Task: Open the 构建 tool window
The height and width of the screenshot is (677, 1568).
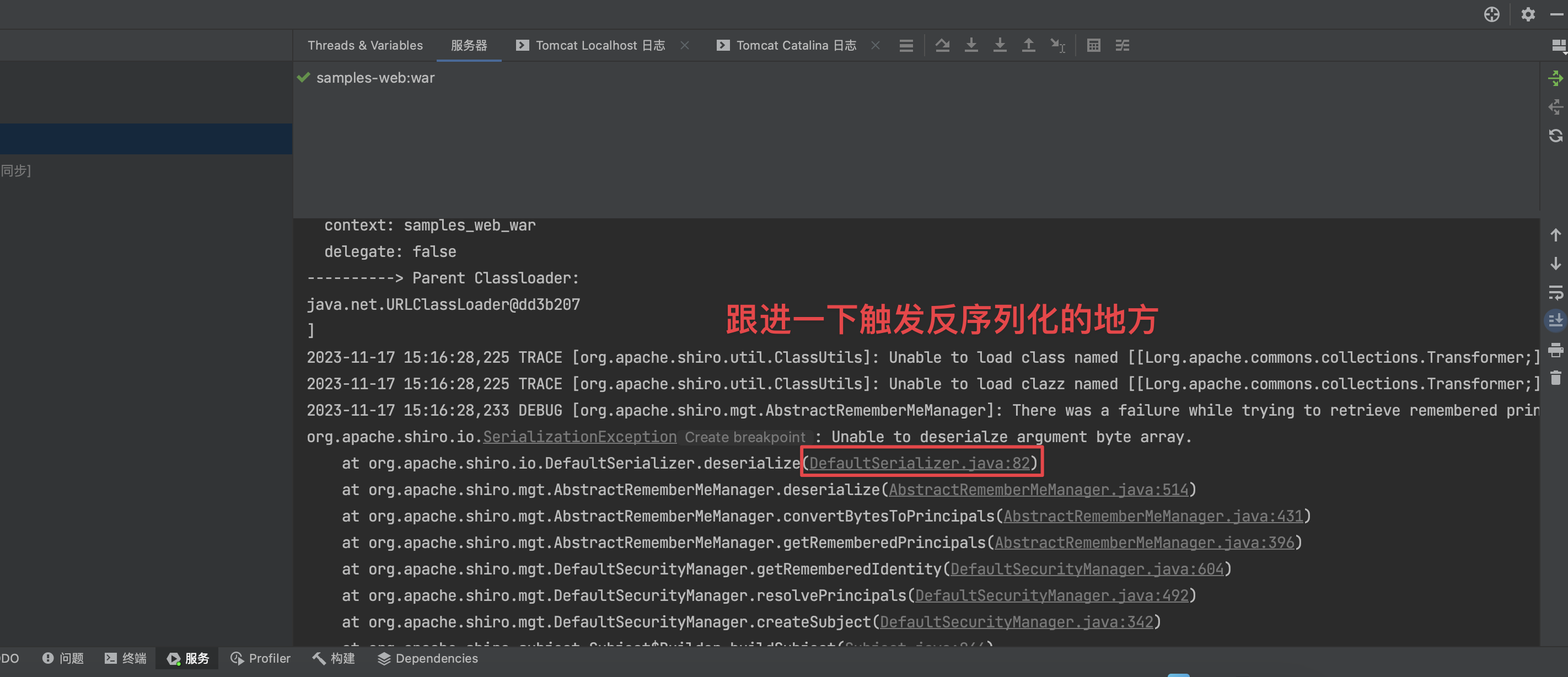Action: 334,659
